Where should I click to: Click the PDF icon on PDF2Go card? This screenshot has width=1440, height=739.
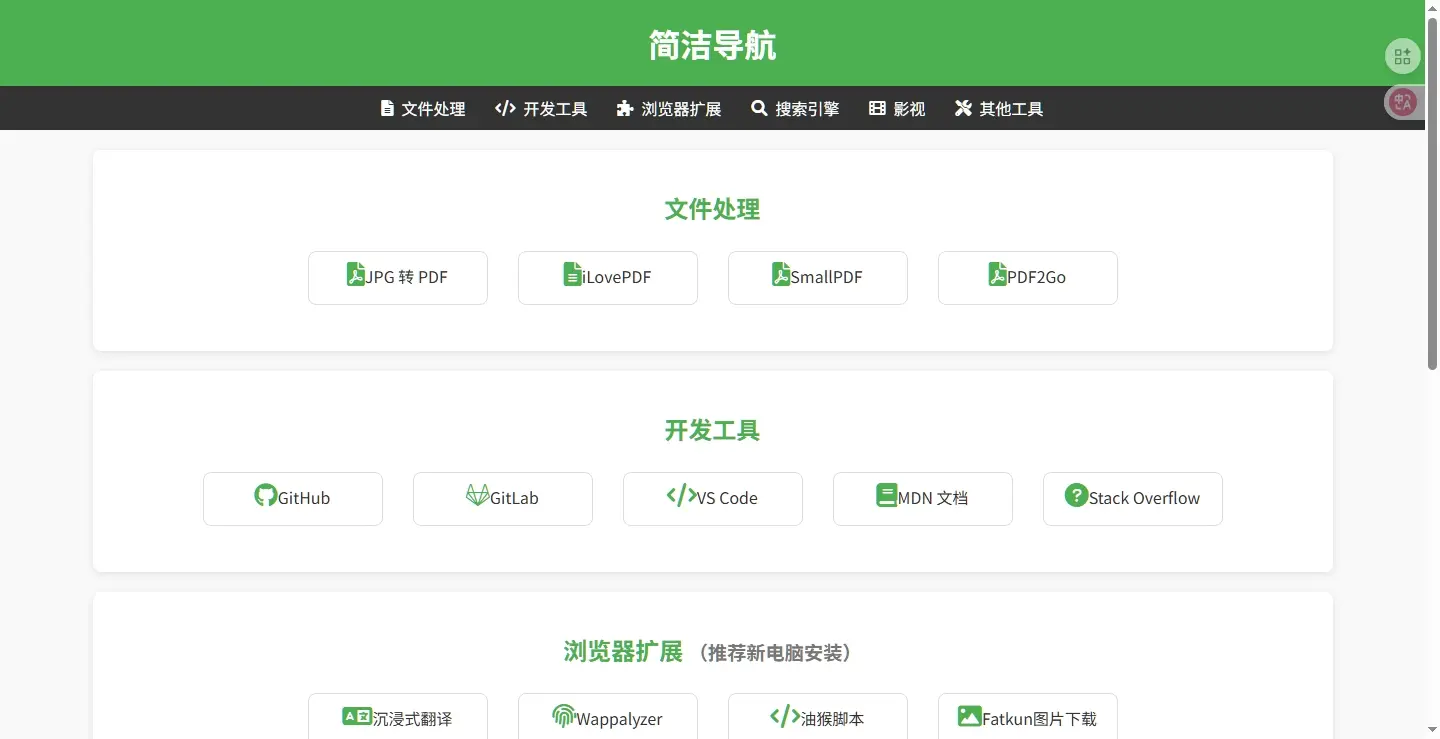point(997,274)
